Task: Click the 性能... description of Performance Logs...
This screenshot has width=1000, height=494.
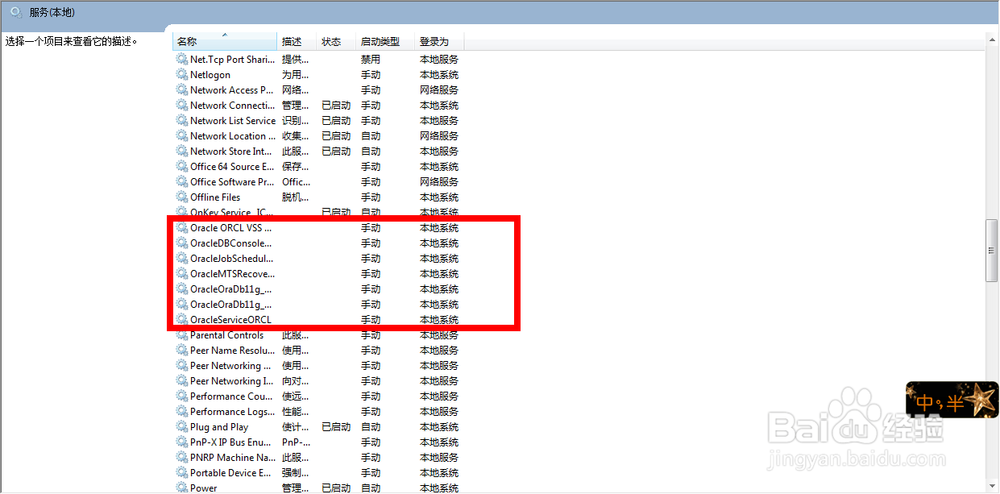Action: click(295, 411)
